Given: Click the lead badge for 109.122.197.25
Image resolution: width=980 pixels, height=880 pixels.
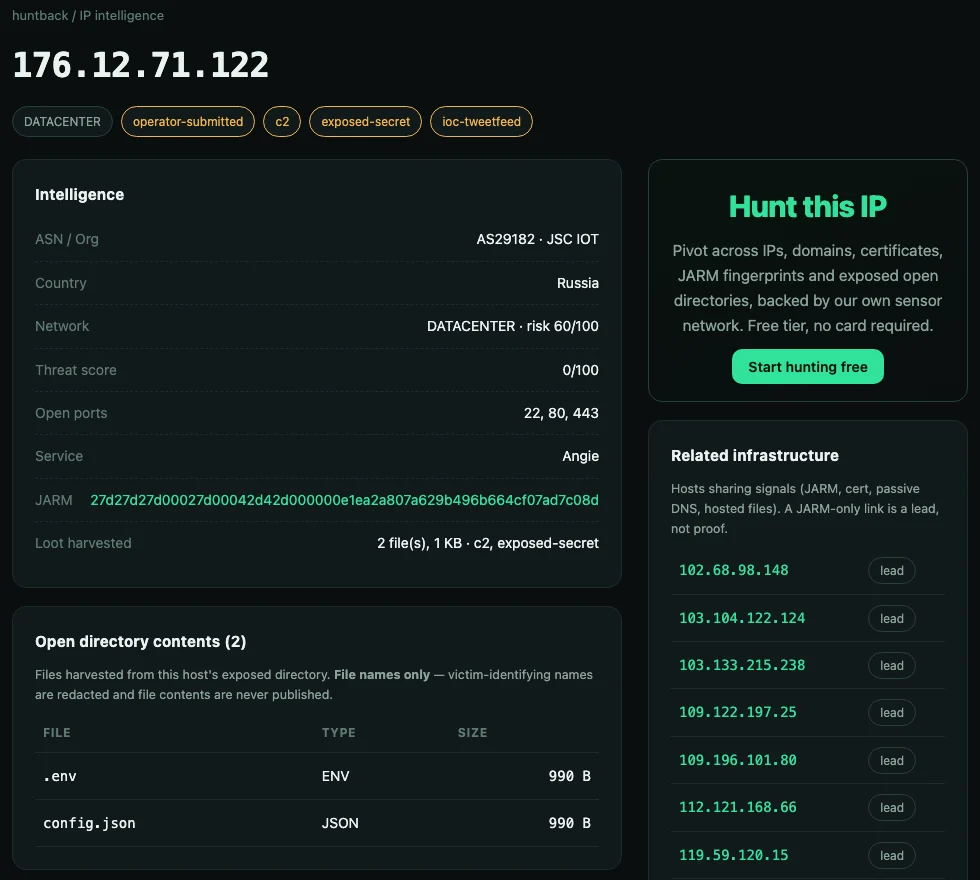Looking at the screenshot, I should coord(891,712).
